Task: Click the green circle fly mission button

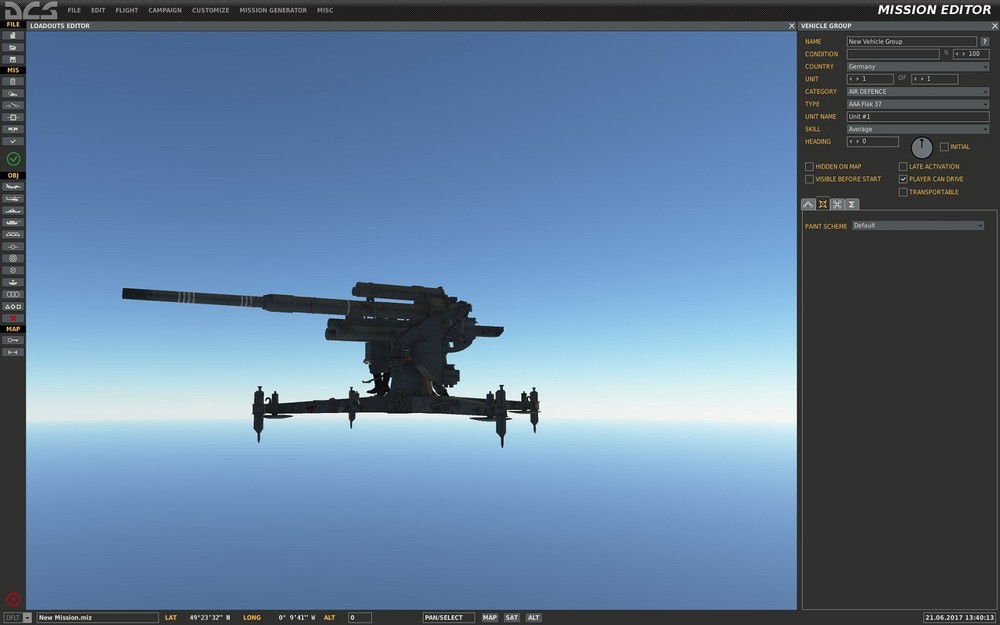Action: pyautogui.click(x=13, y=159)
